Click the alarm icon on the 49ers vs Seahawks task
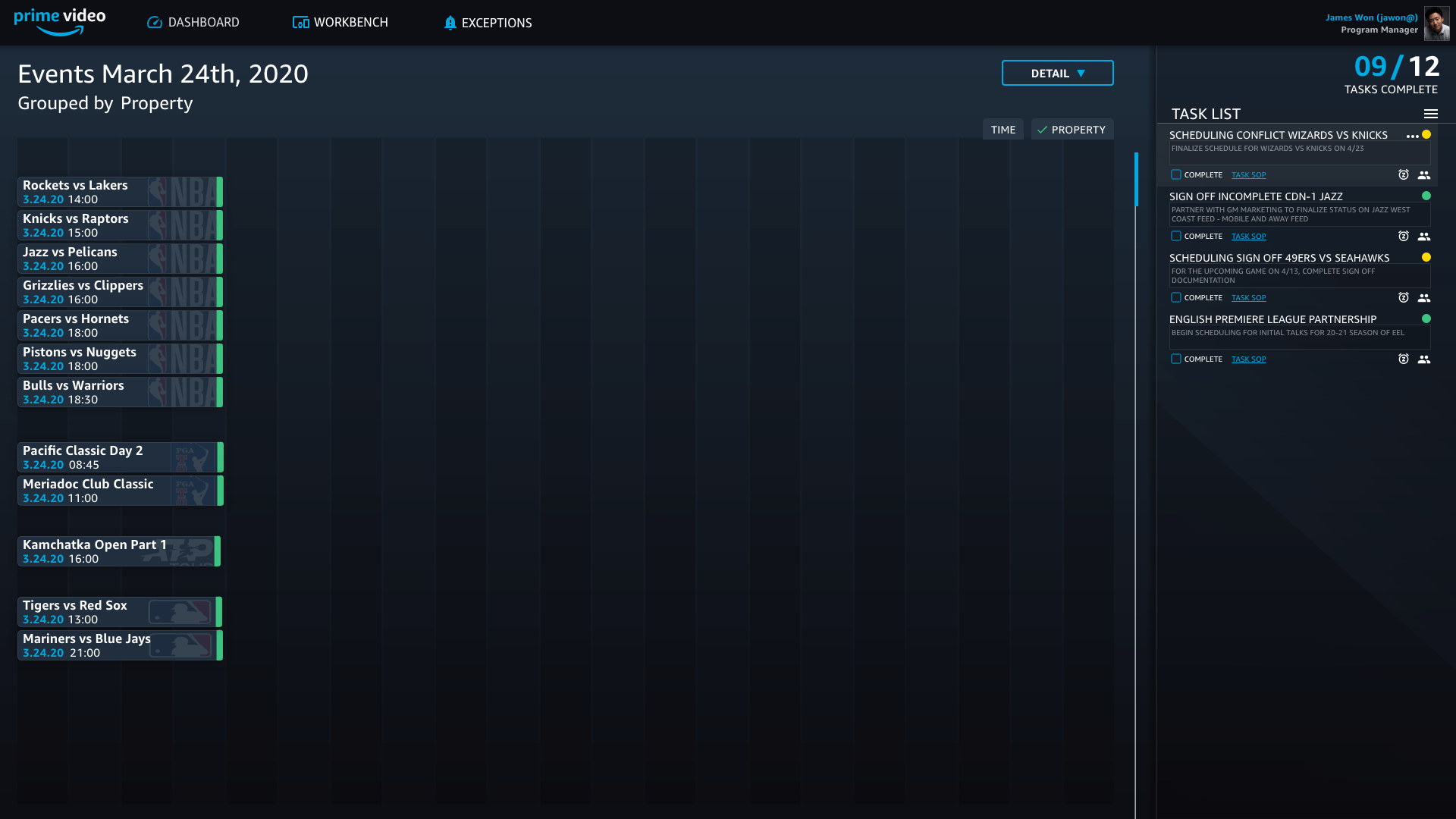Screen dimensions: 1456x819 (x=1404, y=298)
